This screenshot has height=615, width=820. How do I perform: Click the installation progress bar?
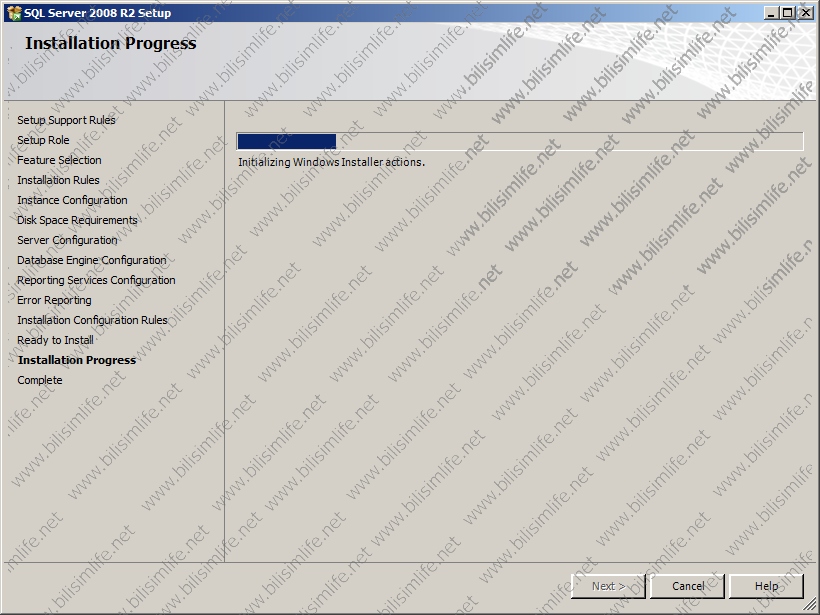click(x=520, y=141)
